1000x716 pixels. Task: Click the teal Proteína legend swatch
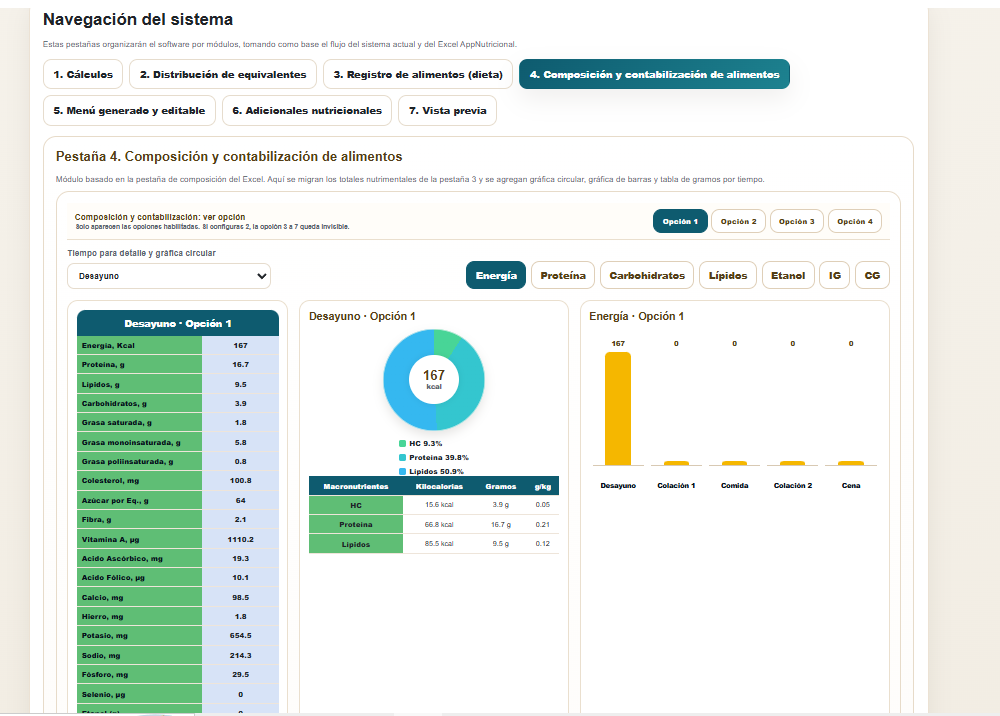(x=402, y=457)
